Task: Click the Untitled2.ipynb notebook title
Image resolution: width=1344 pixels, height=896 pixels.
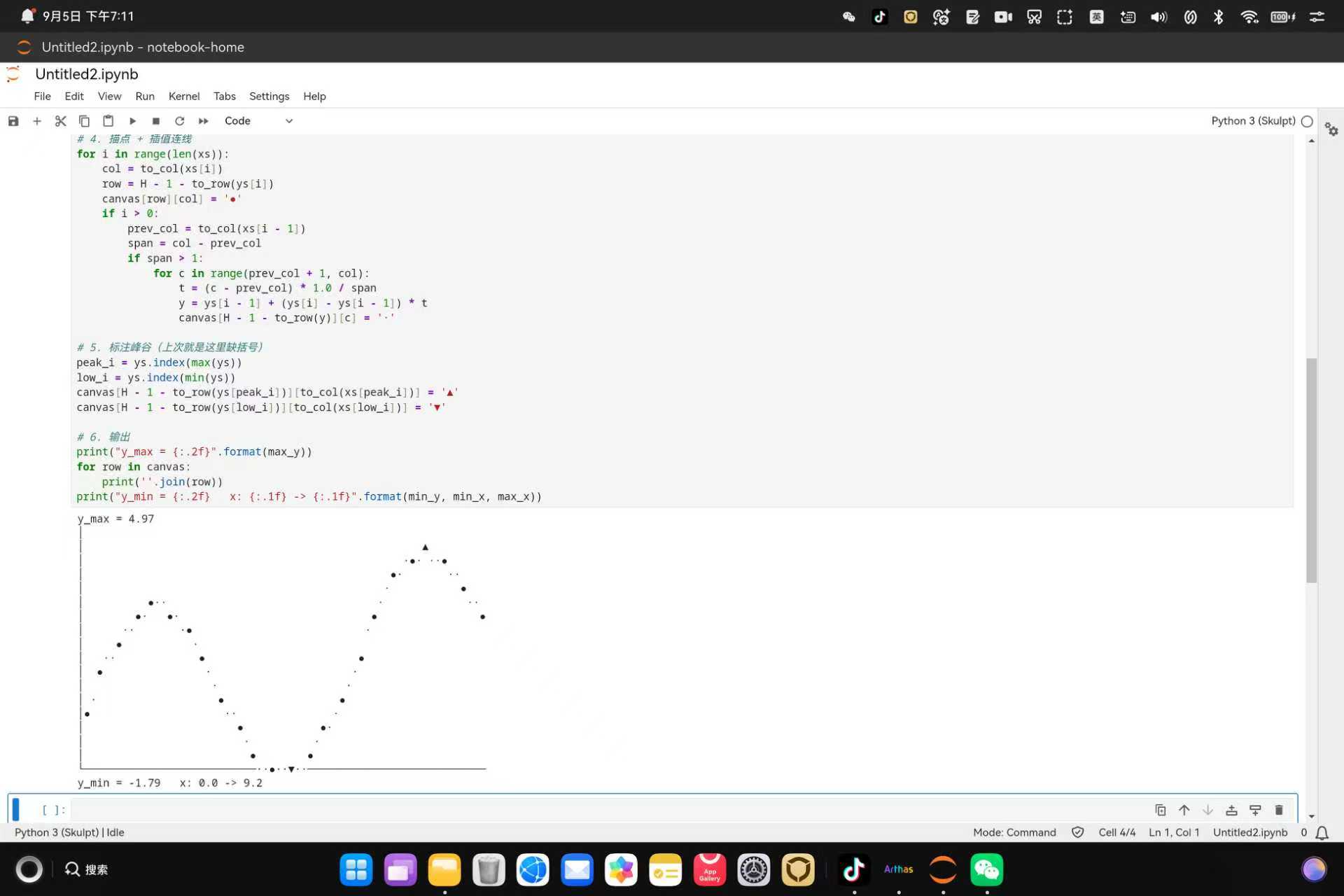Action: pyautogui.click(x=87, y=74)
